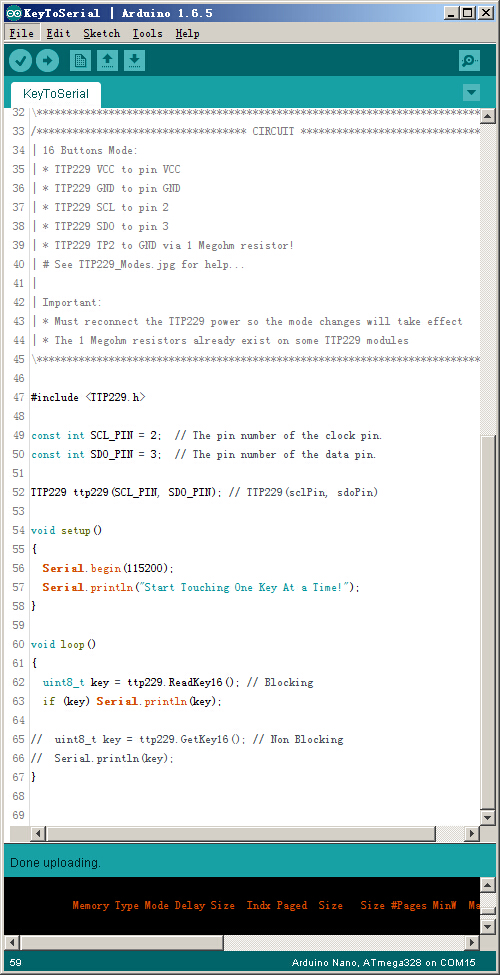500x975 pixels.
Task: Click the console horizontal scrollbar left arrow
Action: [11, 942]
